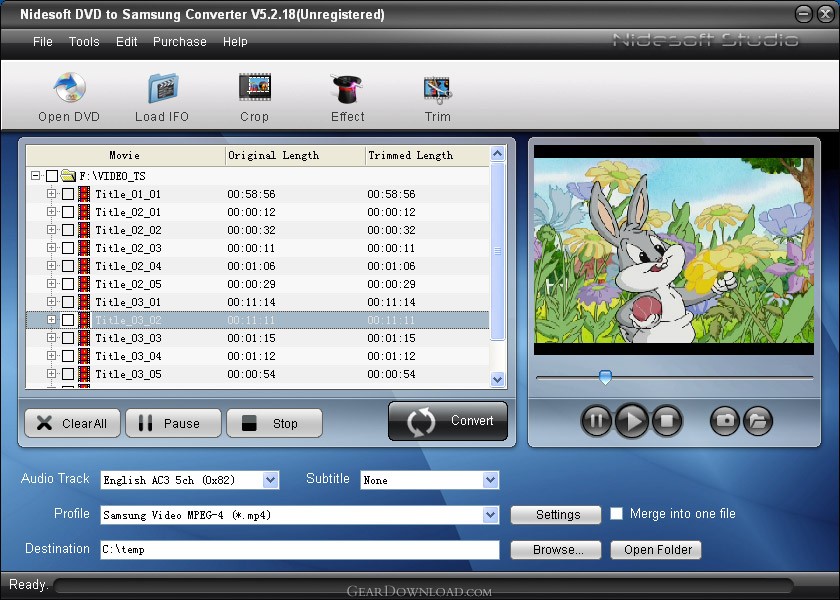Click the Open DVD toolbar icon
The width and height of the screenshot is (840, 600).
click(70, 87)
